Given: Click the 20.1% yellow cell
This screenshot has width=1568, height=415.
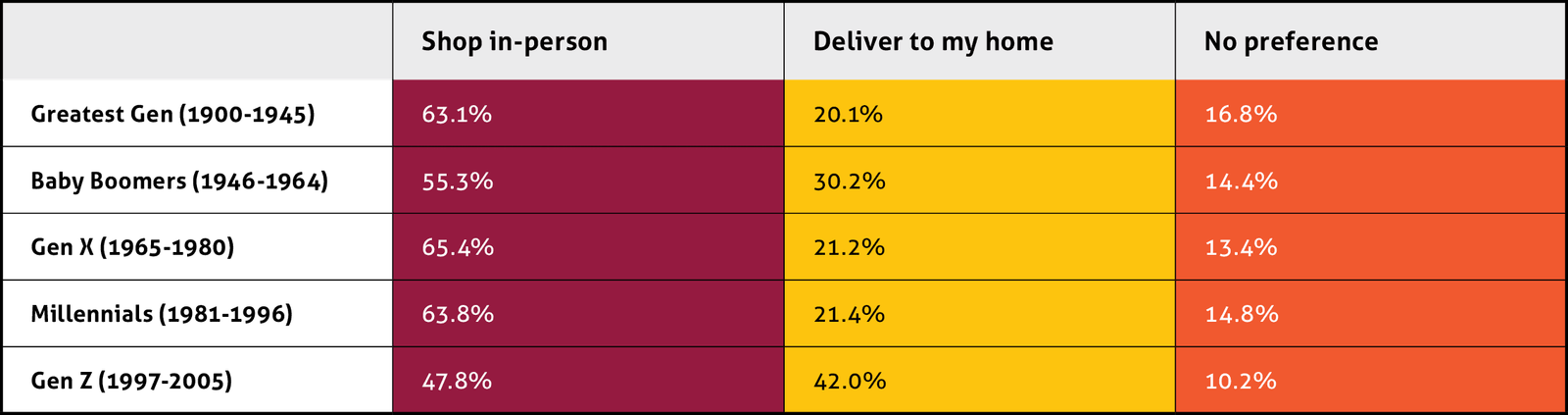Looking at the screenshot, I should point(848,114).
